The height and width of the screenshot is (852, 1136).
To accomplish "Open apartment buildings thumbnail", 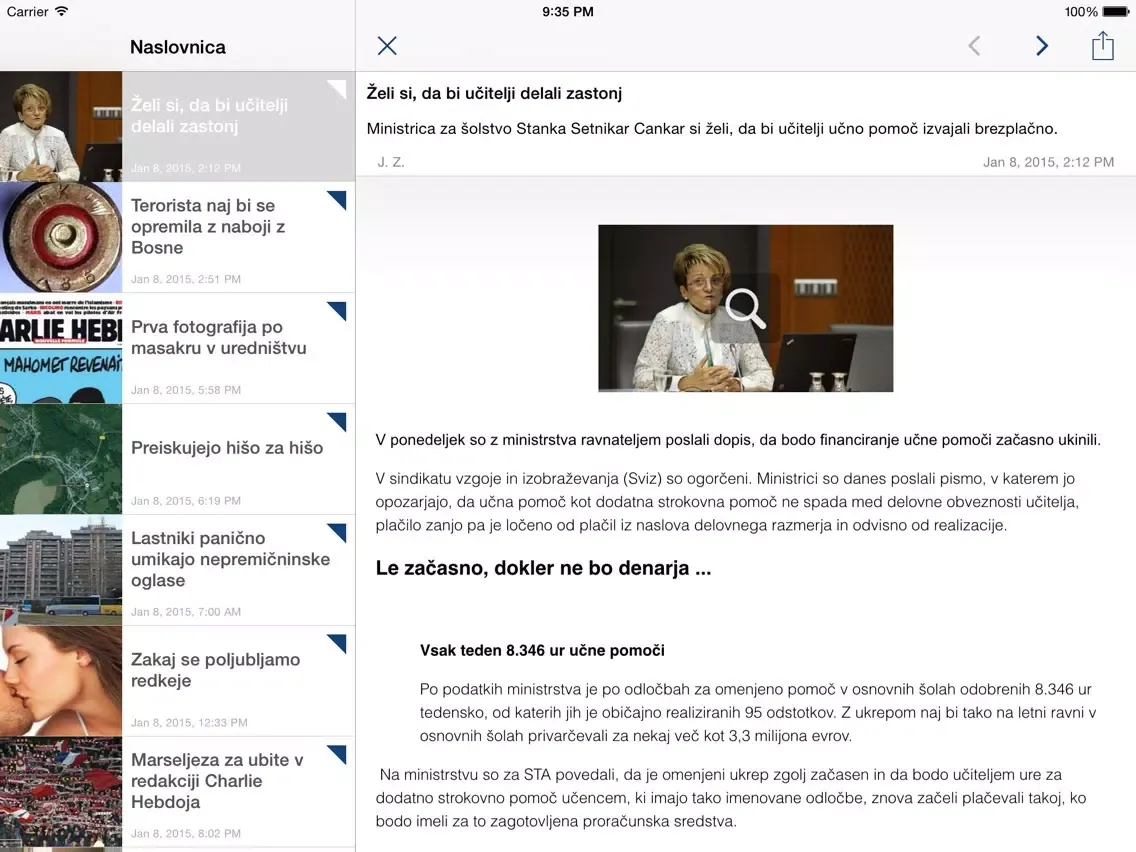I will (x=61, y=569).
